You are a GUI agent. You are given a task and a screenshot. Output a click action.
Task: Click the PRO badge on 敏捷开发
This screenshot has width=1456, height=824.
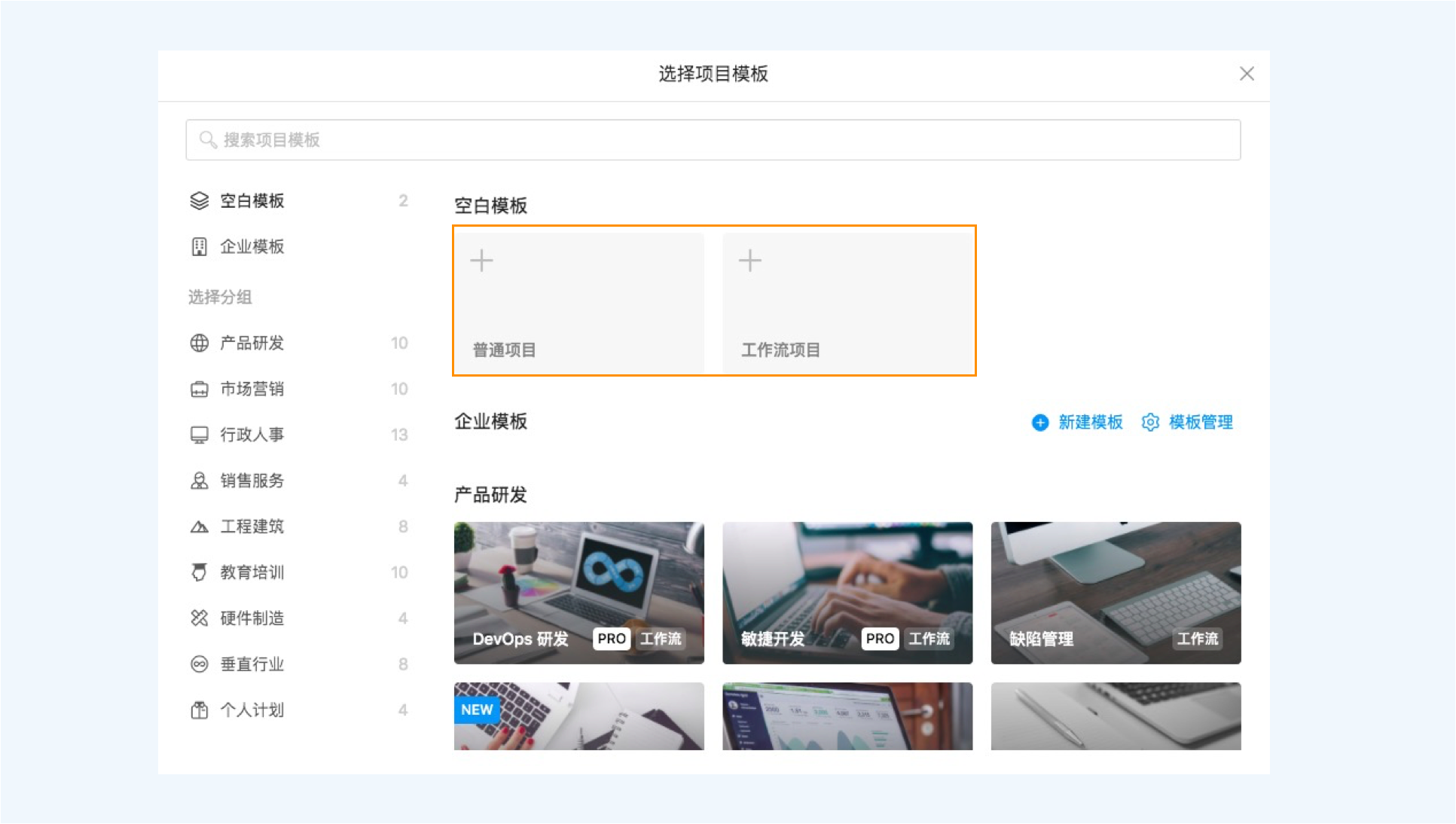click(x=880, y=639)
